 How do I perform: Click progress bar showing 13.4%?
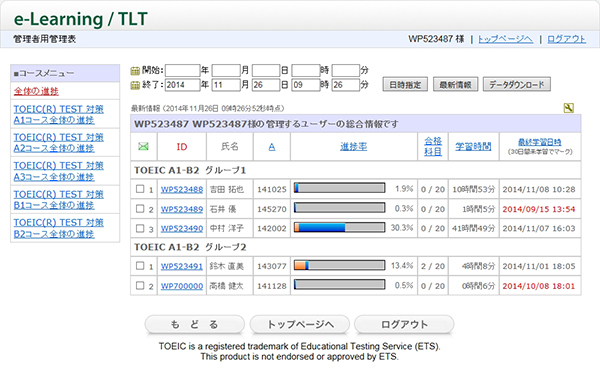pos(339,265)
